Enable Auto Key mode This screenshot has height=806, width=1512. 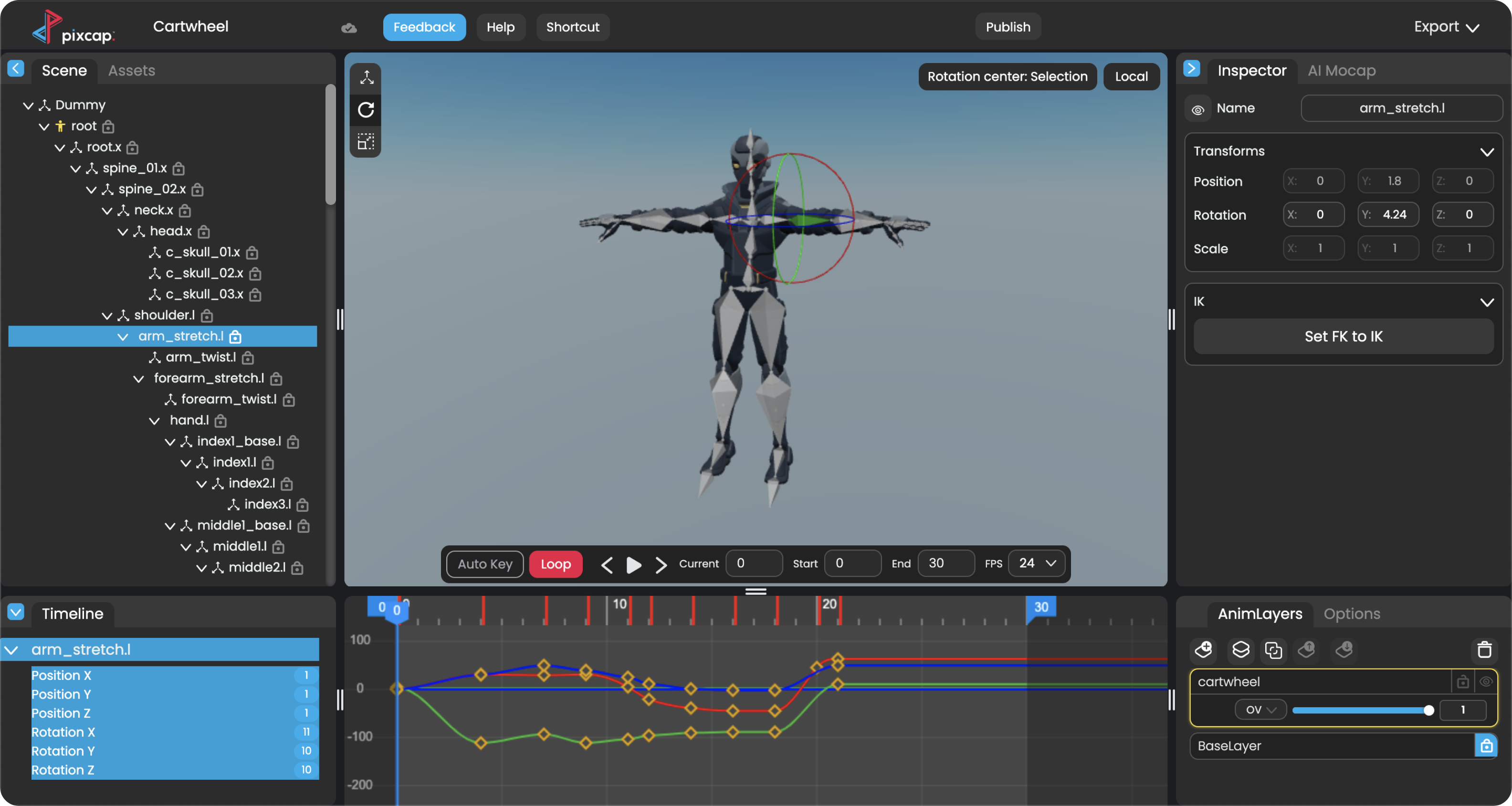pyautogui.click(x=484, y=563)
